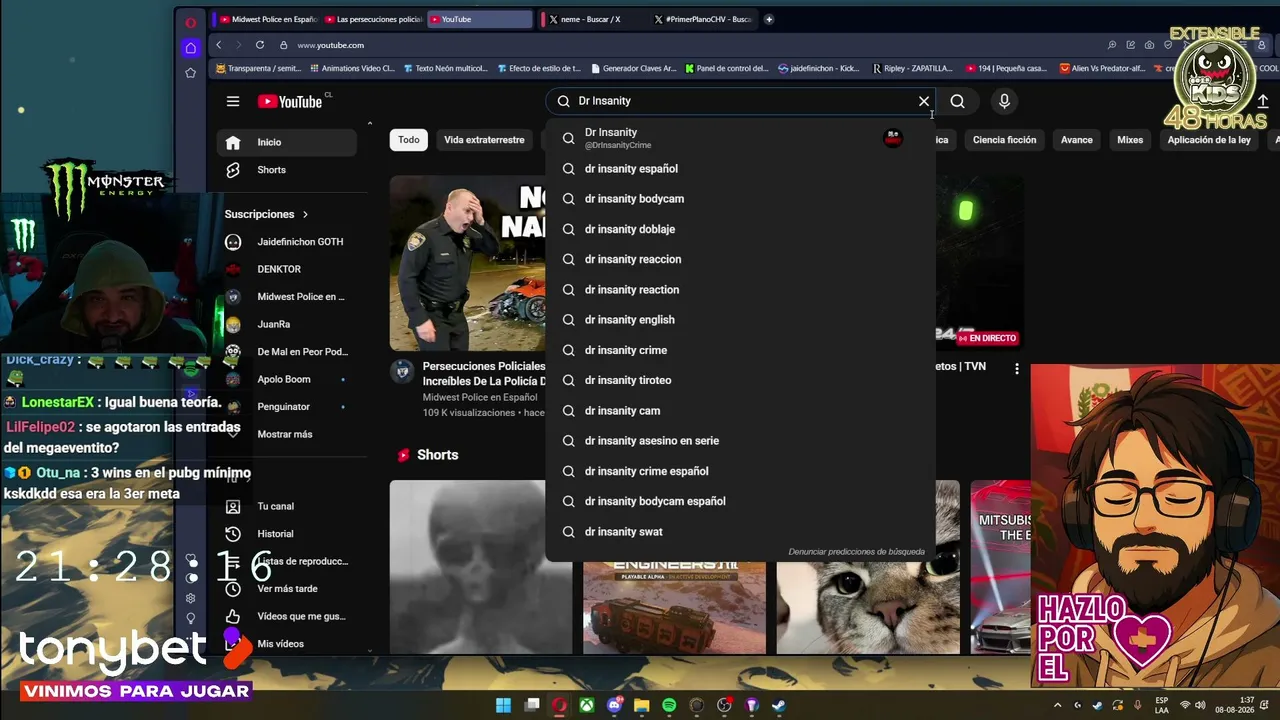1280x720 pixels.
Task: Choose suggestion 'dr insanity reaccion'
Action: tap(740, 259)
